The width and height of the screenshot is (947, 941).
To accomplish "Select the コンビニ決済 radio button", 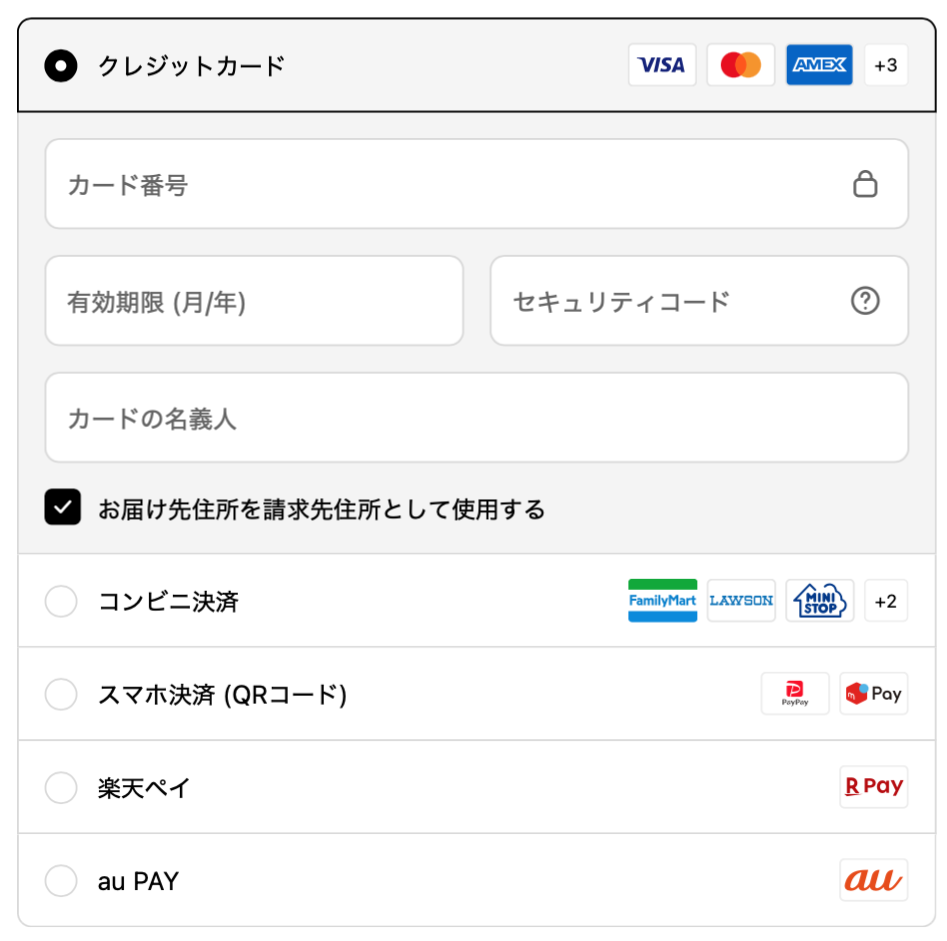I will point(62,602).
